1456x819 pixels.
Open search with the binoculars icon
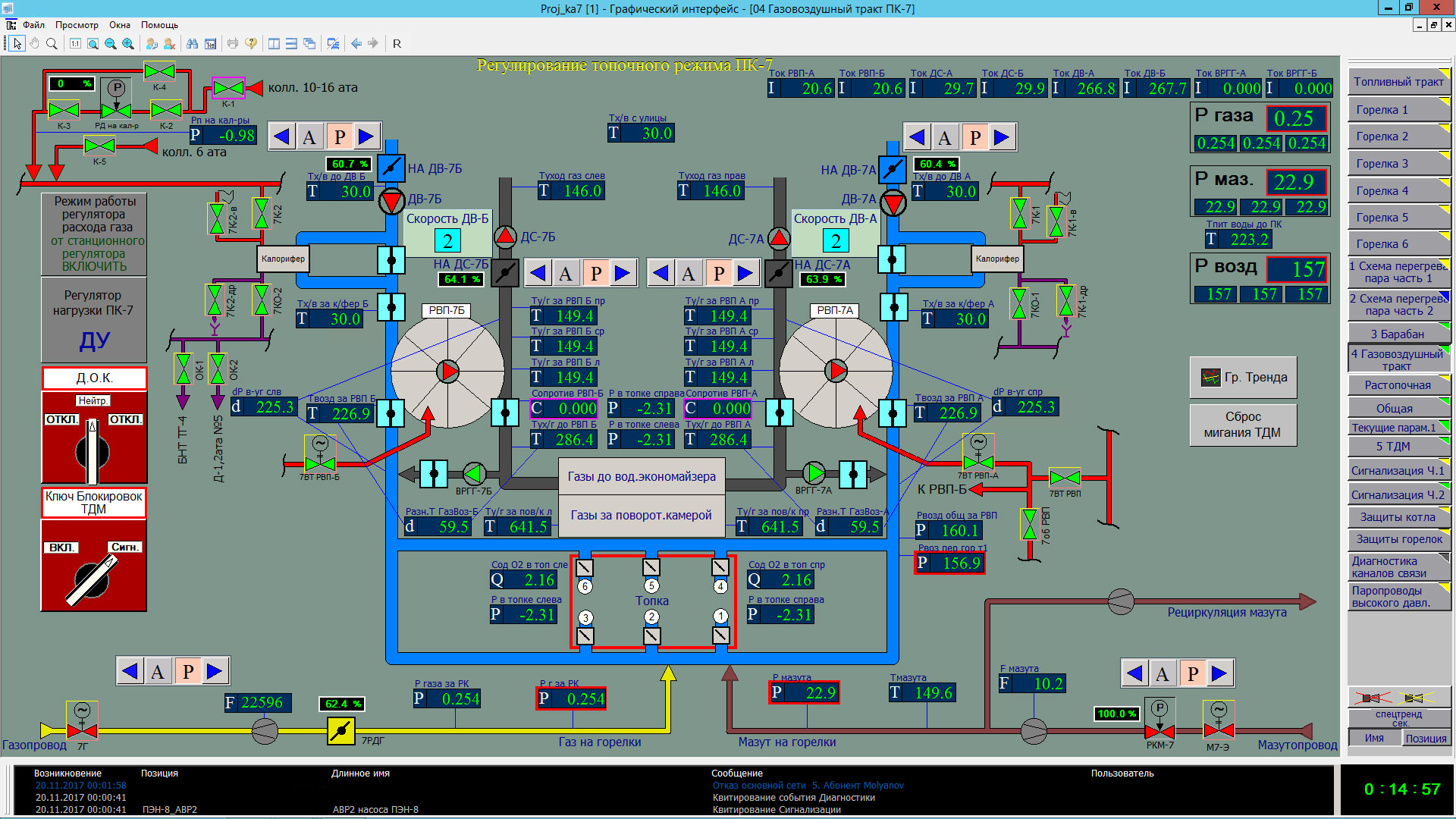192,43
